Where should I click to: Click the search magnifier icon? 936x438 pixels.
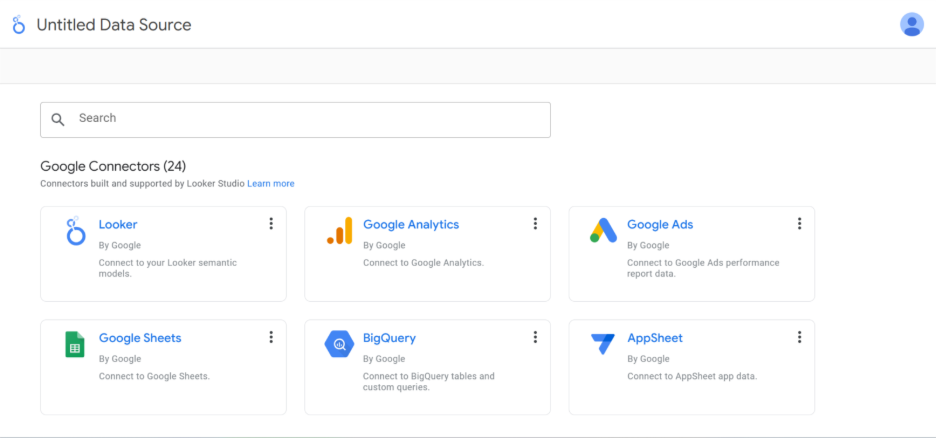click(58, 119)
